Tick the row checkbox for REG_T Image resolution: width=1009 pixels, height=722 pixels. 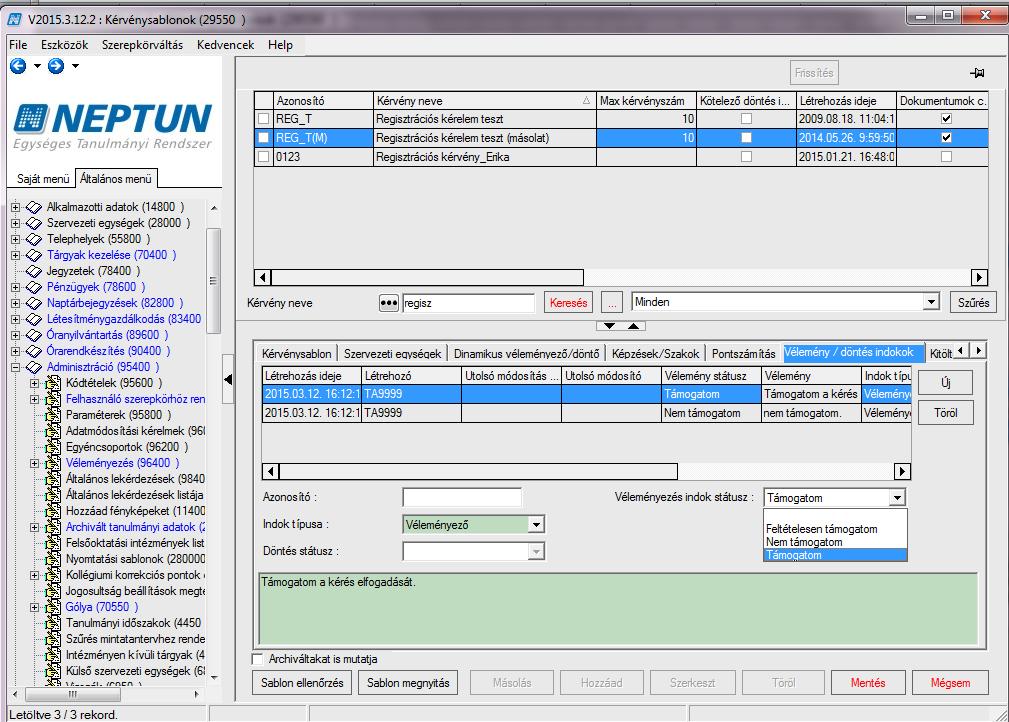point(264,119)
